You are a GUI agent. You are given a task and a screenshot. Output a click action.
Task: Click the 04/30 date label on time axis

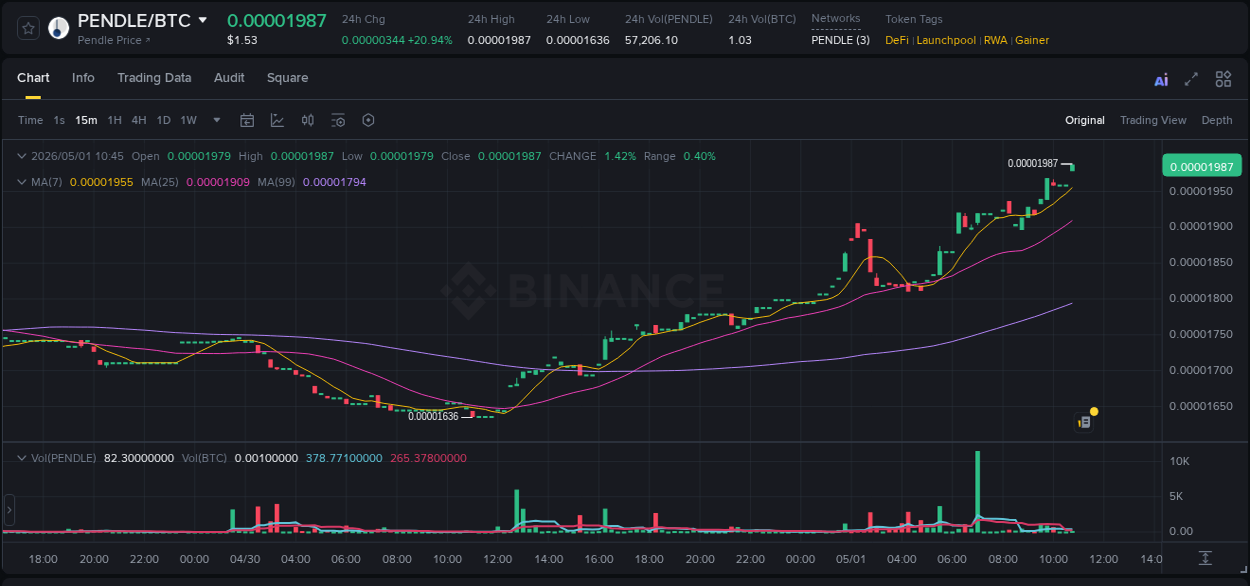245,558
